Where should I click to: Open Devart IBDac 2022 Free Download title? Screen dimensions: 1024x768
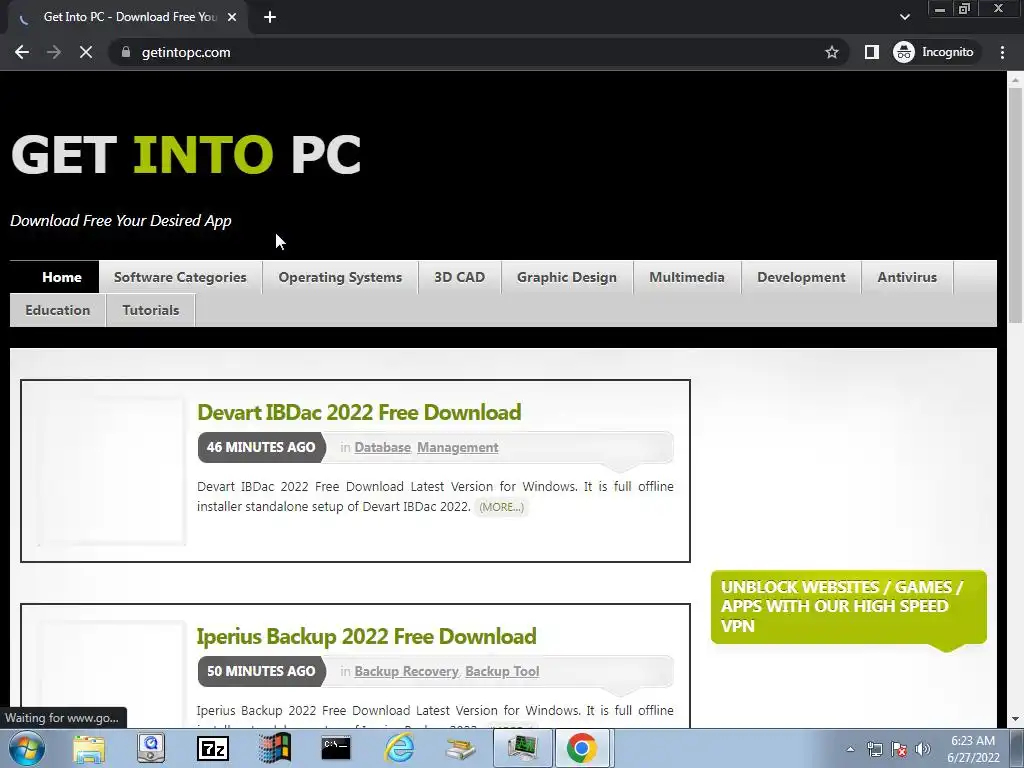point(359,412)
